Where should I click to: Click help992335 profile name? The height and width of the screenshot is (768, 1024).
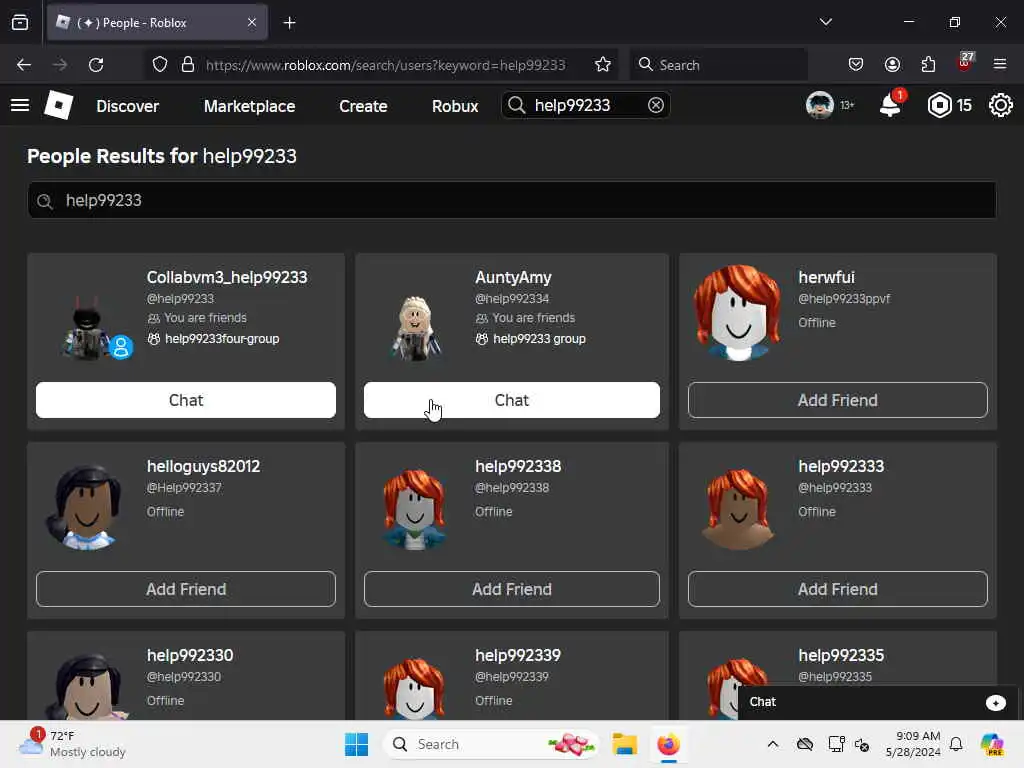coord(841,656)
